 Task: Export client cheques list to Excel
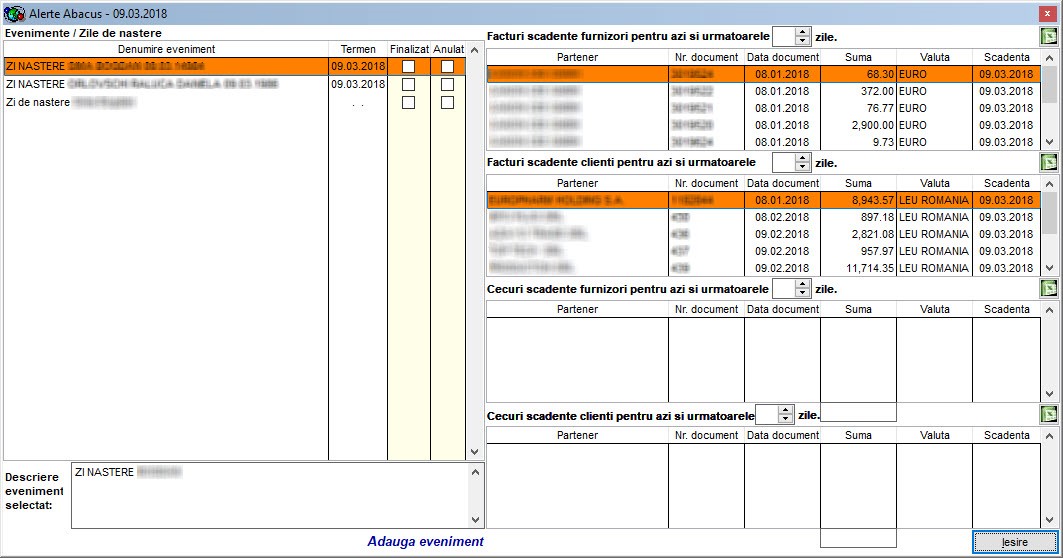1049,414
